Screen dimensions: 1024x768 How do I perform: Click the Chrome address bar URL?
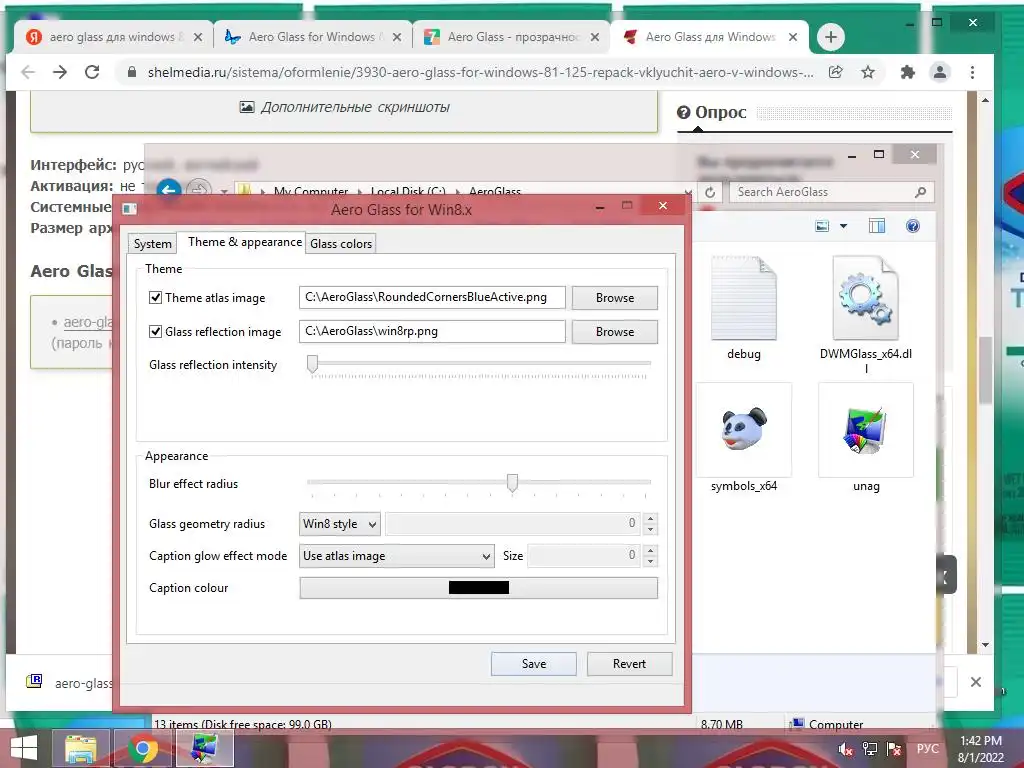pos(480,72)
